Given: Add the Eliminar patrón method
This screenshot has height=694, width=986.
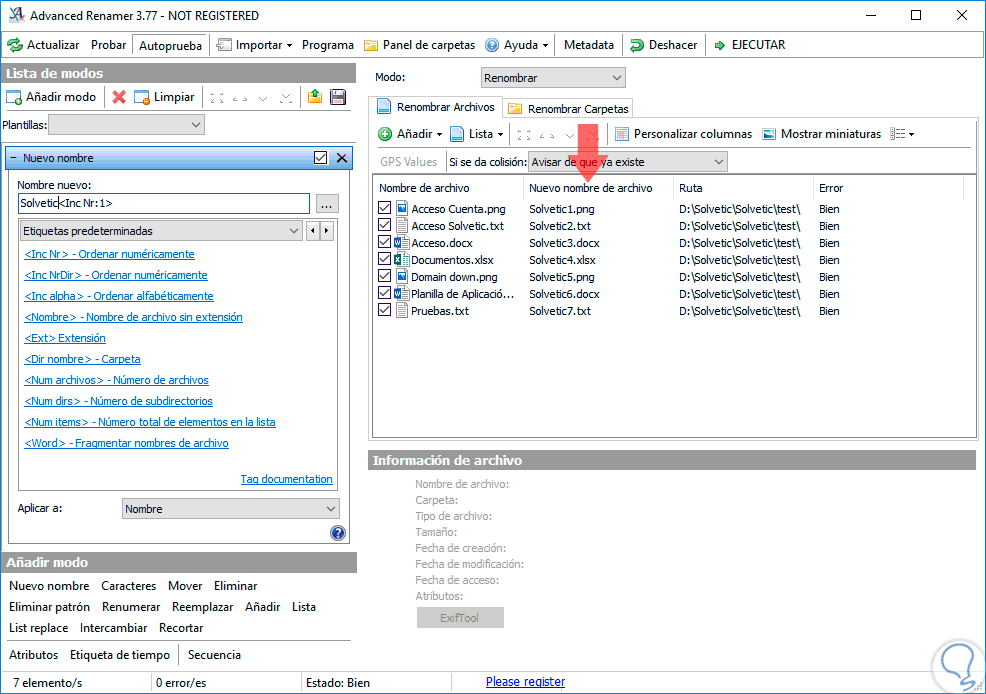Looking at the screenshot, I should pos(49,607).
